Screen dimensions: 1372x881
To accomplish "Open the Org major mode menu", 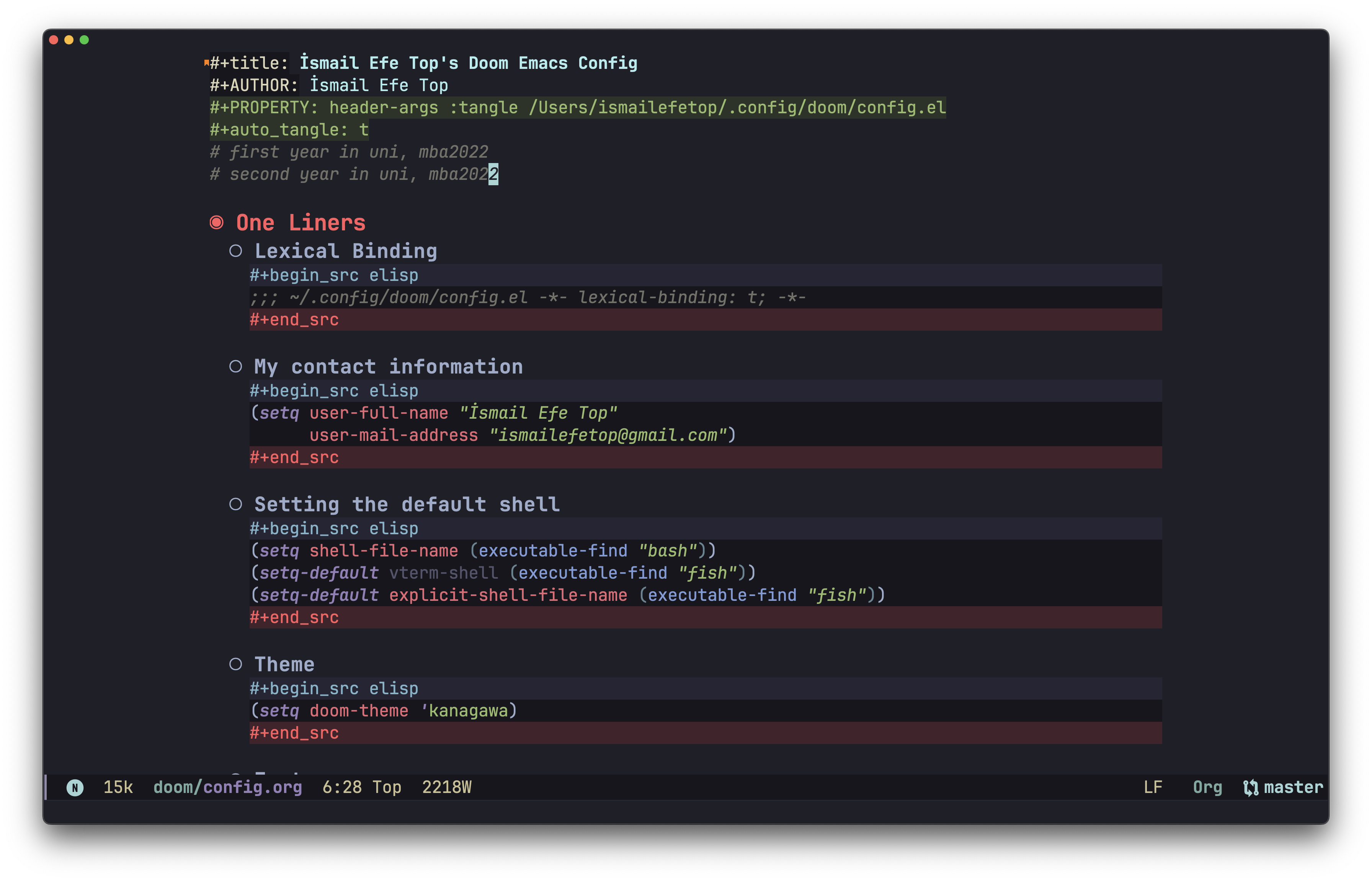I will click(1207, 788).
